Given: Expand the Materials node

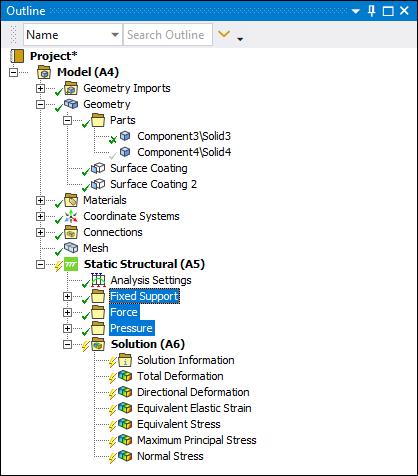Looking at the screenshot, I should [x=40, y=200].
